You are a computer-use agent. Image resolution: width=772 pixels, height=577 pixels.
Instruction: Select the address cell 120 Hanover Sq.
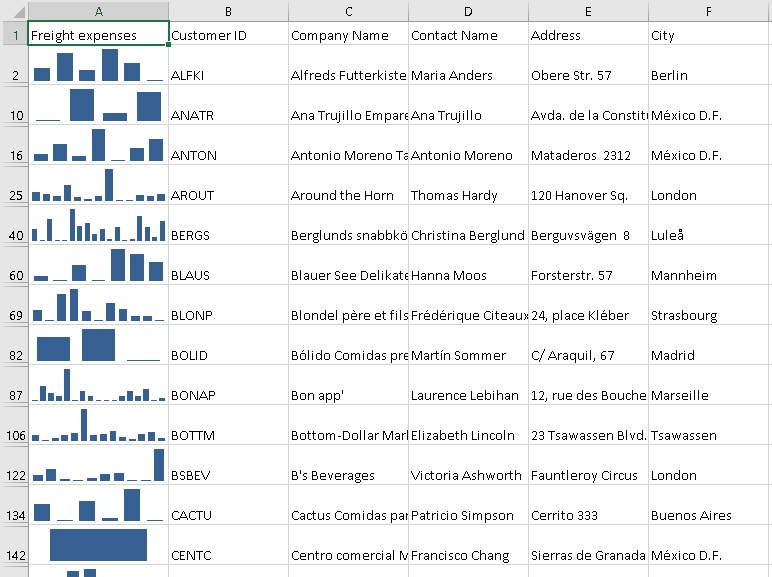pyautogui.click(x=588, y=195)
